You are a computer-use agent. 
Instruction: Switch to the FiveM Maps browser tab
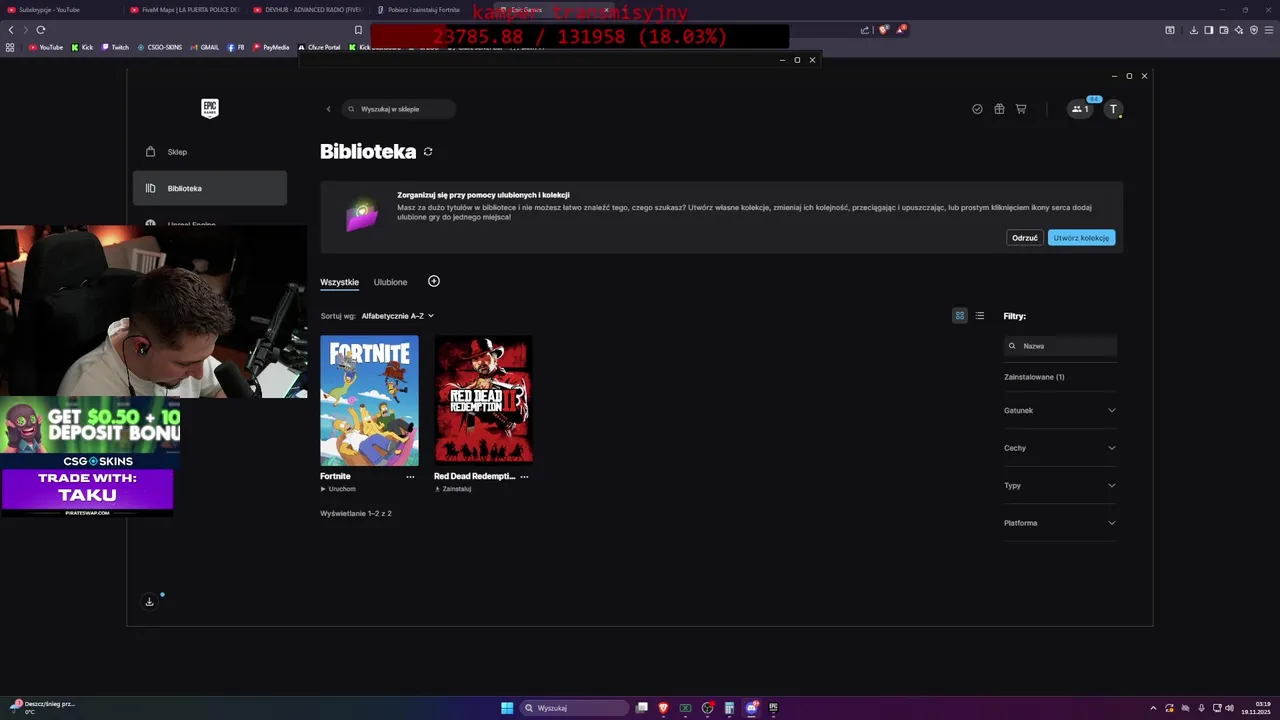pos(185,10)
